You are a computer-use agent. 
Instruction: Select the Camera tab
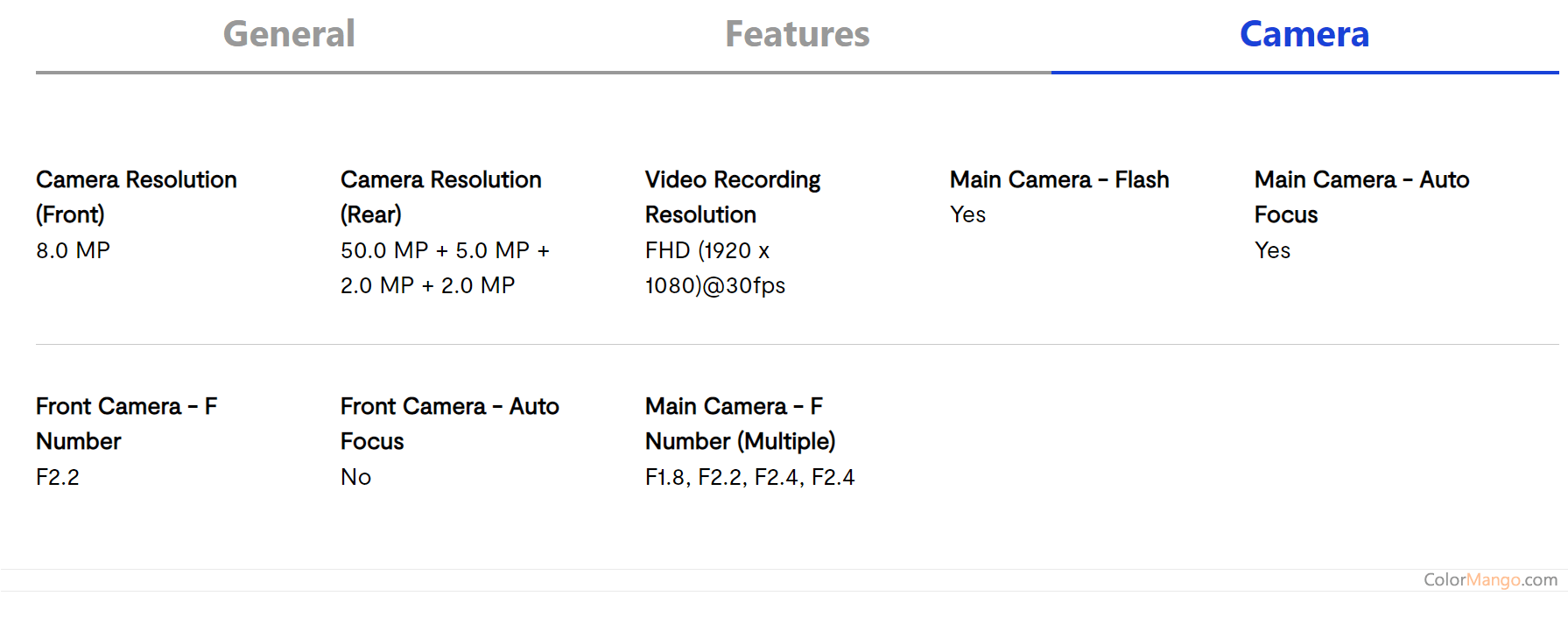1304,35
